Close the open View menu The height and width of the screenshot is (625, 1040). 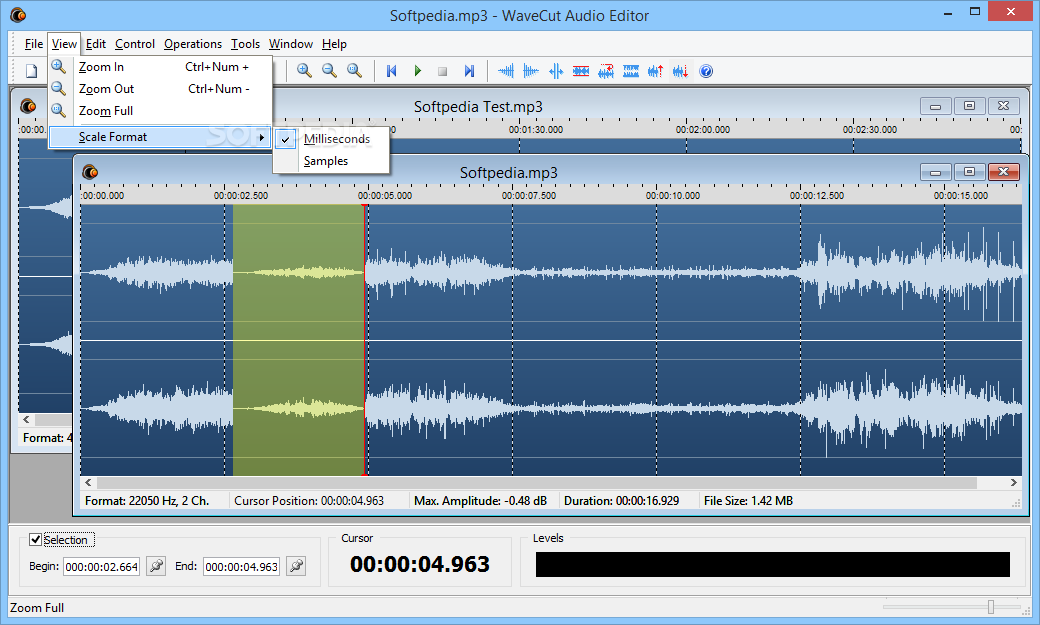(64, 44)
